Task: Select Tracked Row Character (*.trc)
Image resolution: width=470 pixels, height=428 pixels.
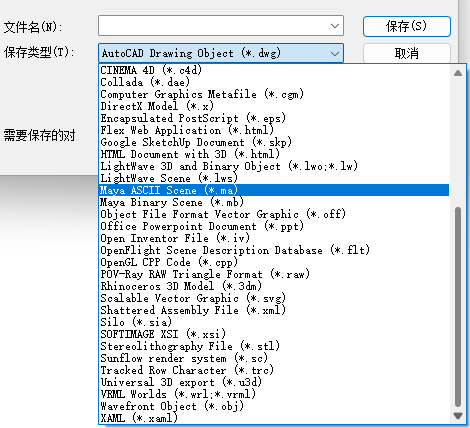Action: click(274, 370)
